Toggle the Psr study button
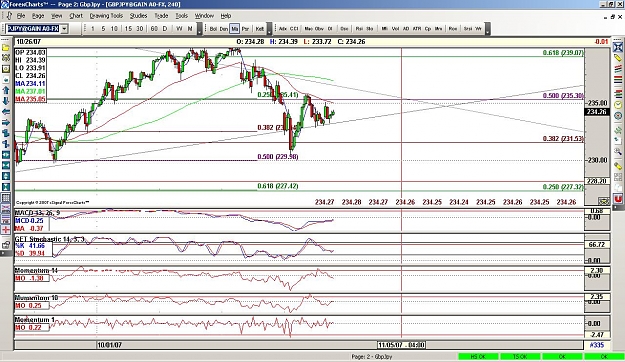The image size is (625, 362). pos(245,29)
